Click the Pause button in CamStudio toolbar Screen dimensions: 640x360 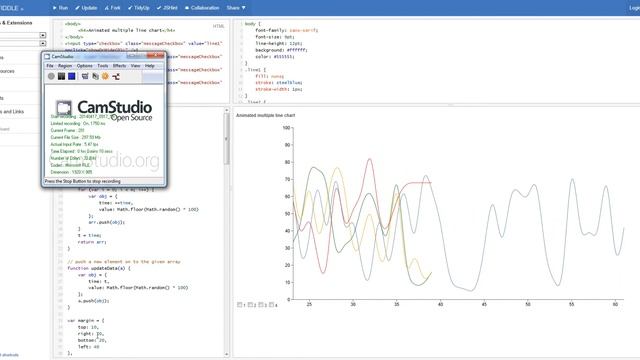click(x=61, y=76)
